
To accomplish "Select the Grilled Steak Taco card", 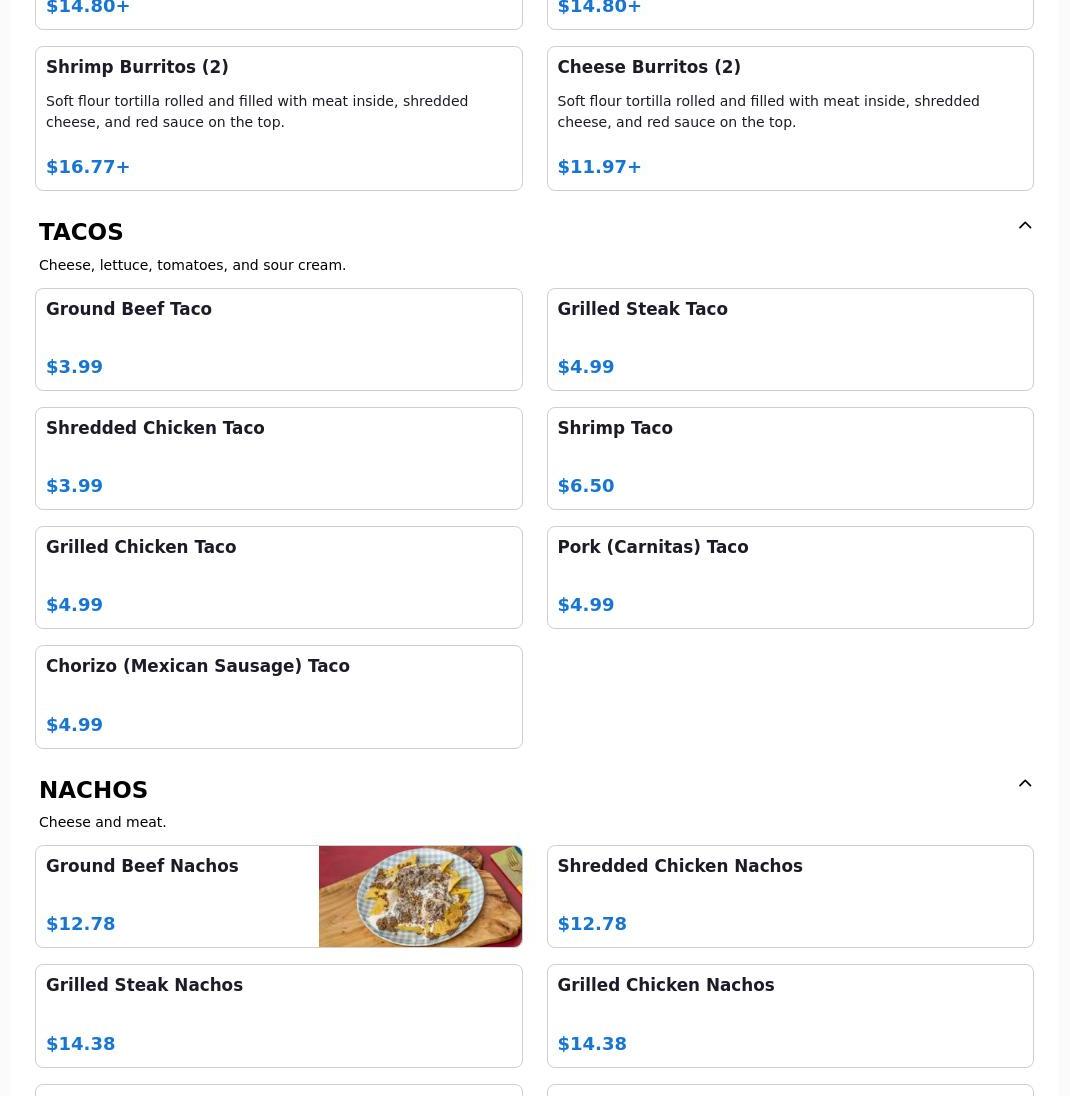I will click(x=790, y=340).
